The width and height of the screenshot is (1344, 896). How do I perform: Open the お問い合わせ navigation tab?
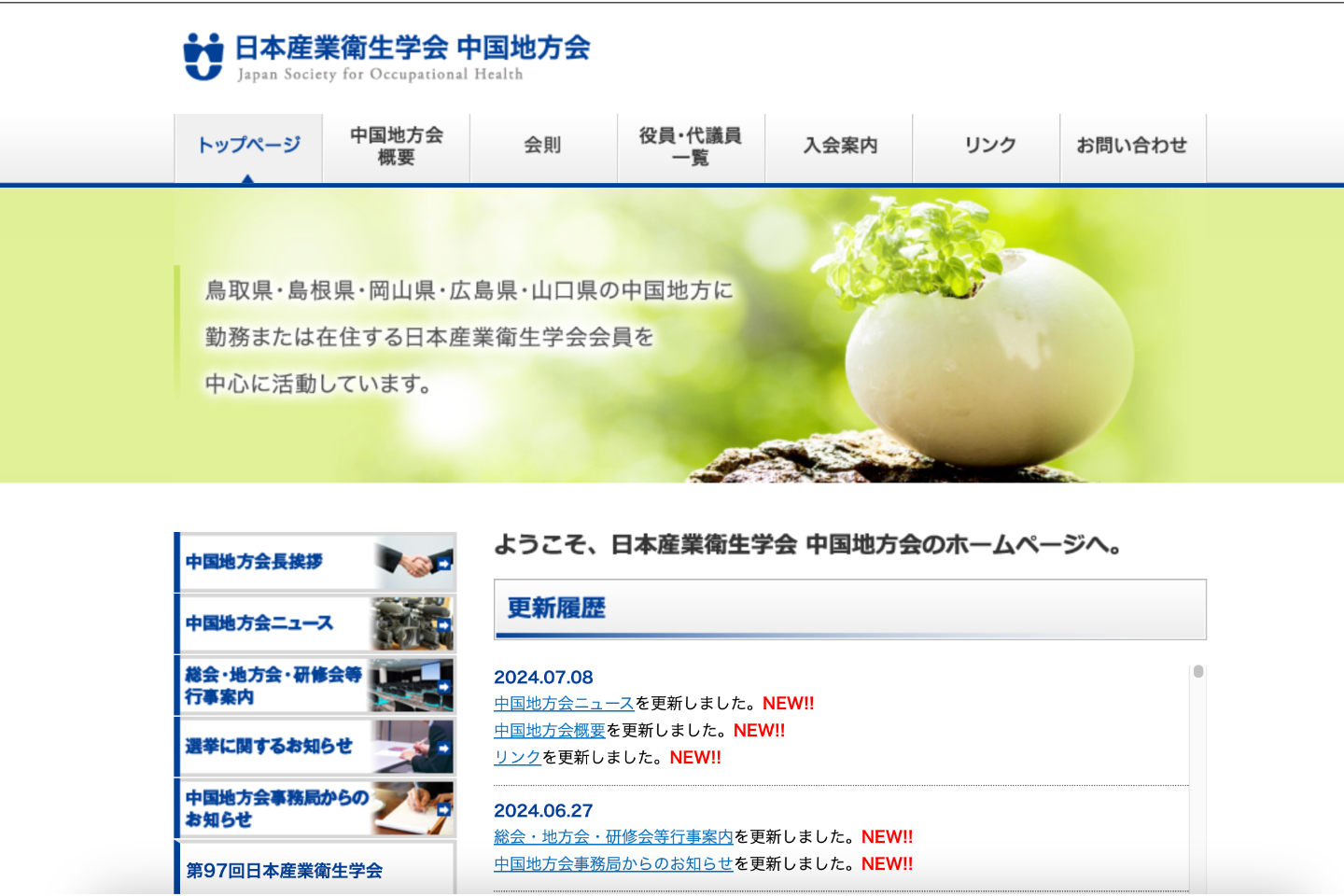[1133, 147]
